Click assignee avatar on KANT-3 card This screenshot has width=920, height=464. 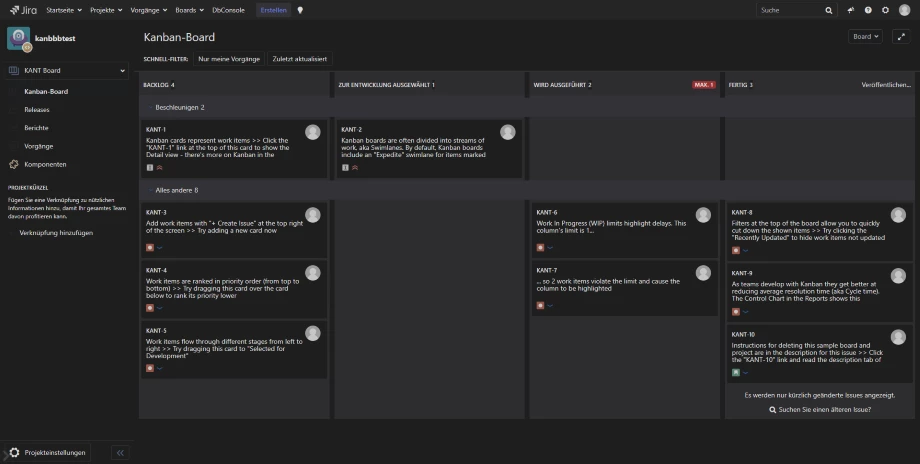pyautogui.click(x=313, y=215)
